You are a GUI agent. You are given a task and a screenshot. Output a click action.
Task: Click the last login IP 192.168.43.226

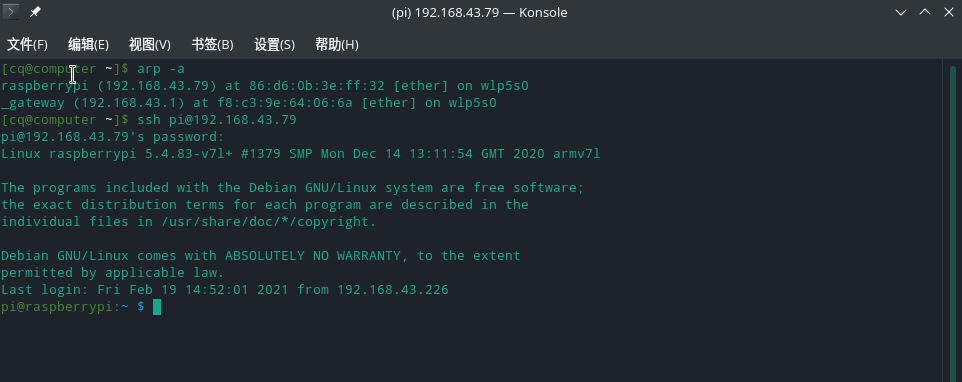point(393,289)
